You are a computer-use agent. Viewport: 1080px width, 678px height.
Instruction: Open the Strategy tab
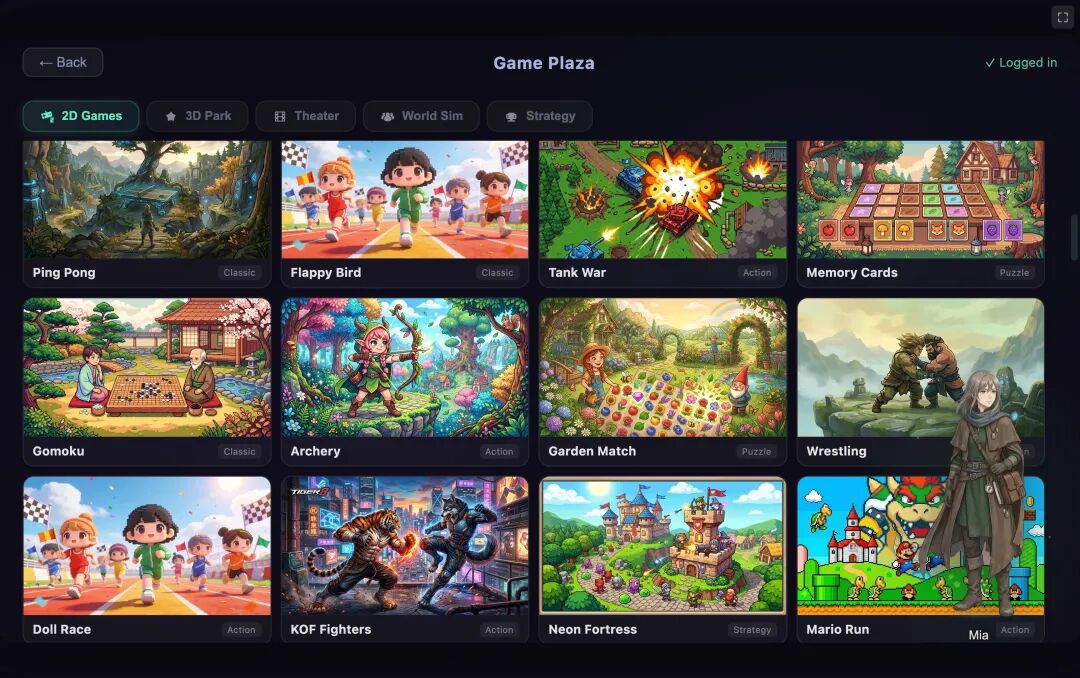539,116
